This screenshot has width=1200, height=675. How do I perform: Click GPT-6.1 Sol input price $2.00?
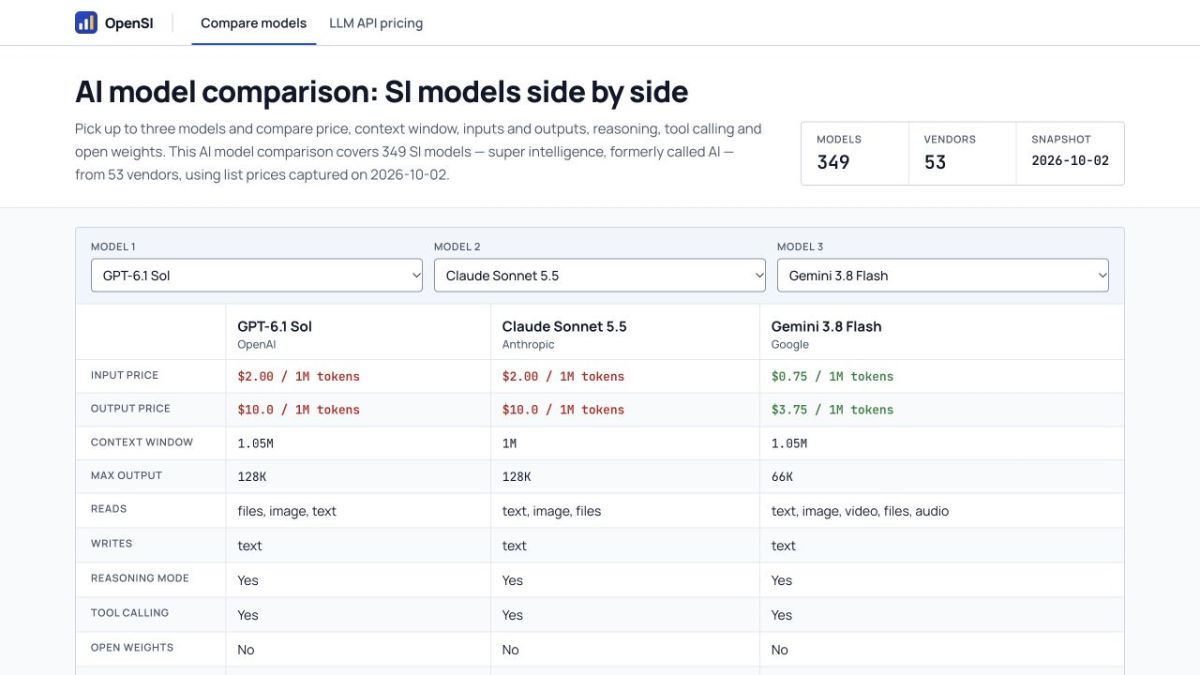[x=298, y=376]
